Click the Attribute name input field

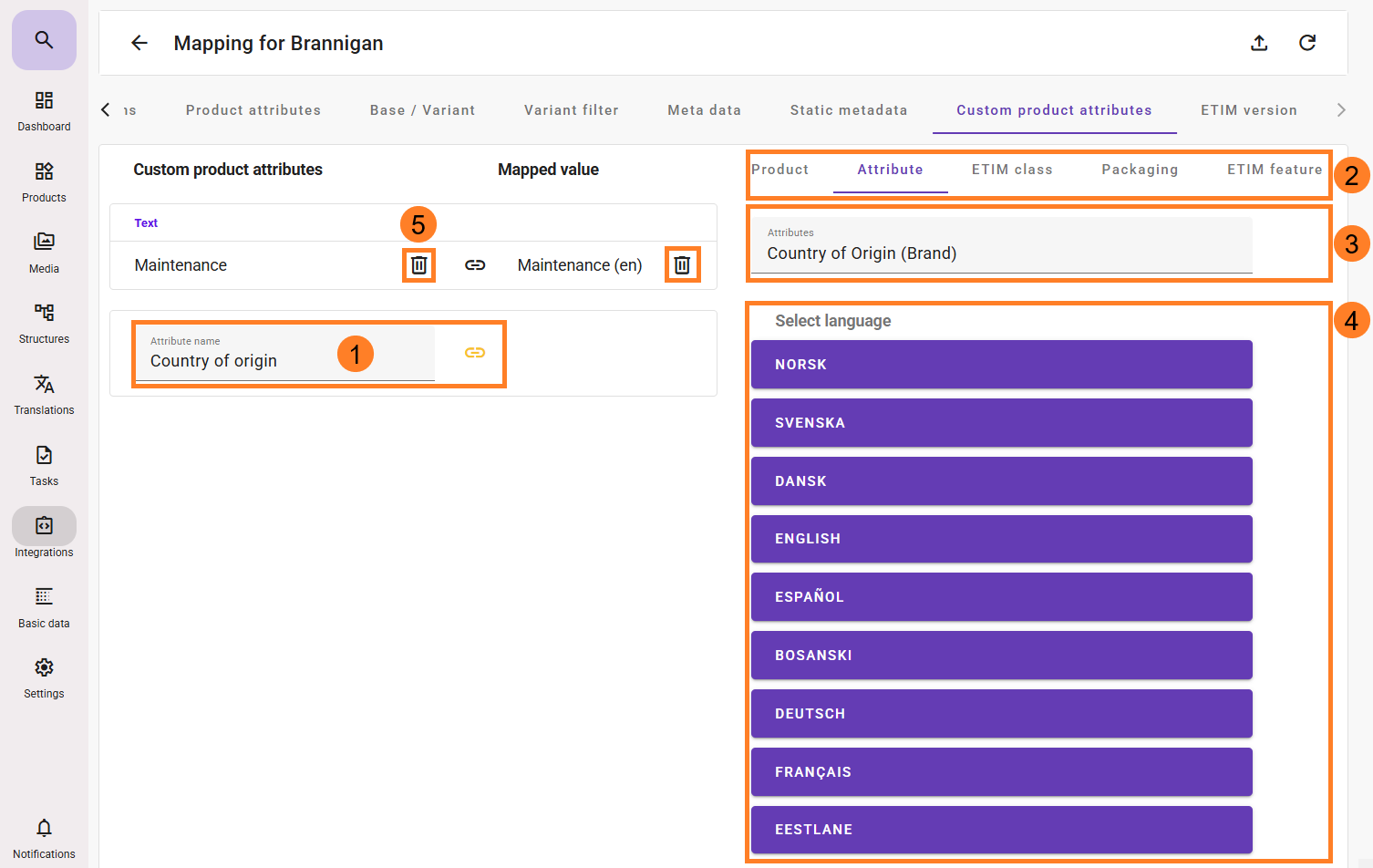pos(284,355)
